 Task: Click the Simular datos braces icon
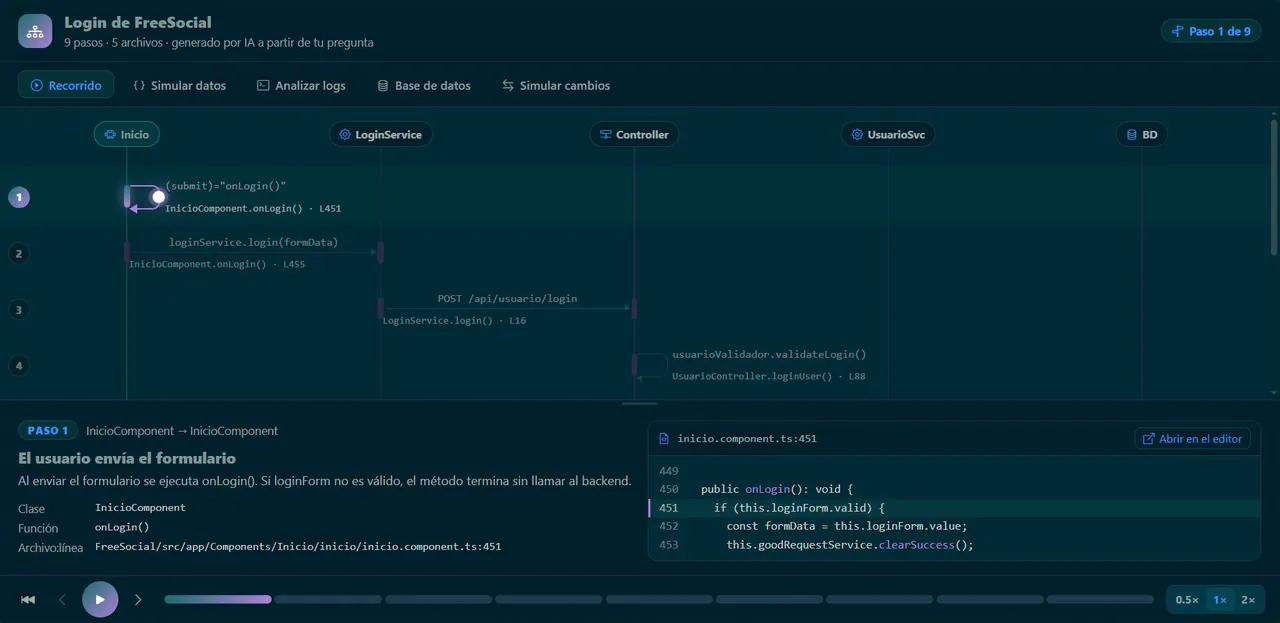point(139,85)
